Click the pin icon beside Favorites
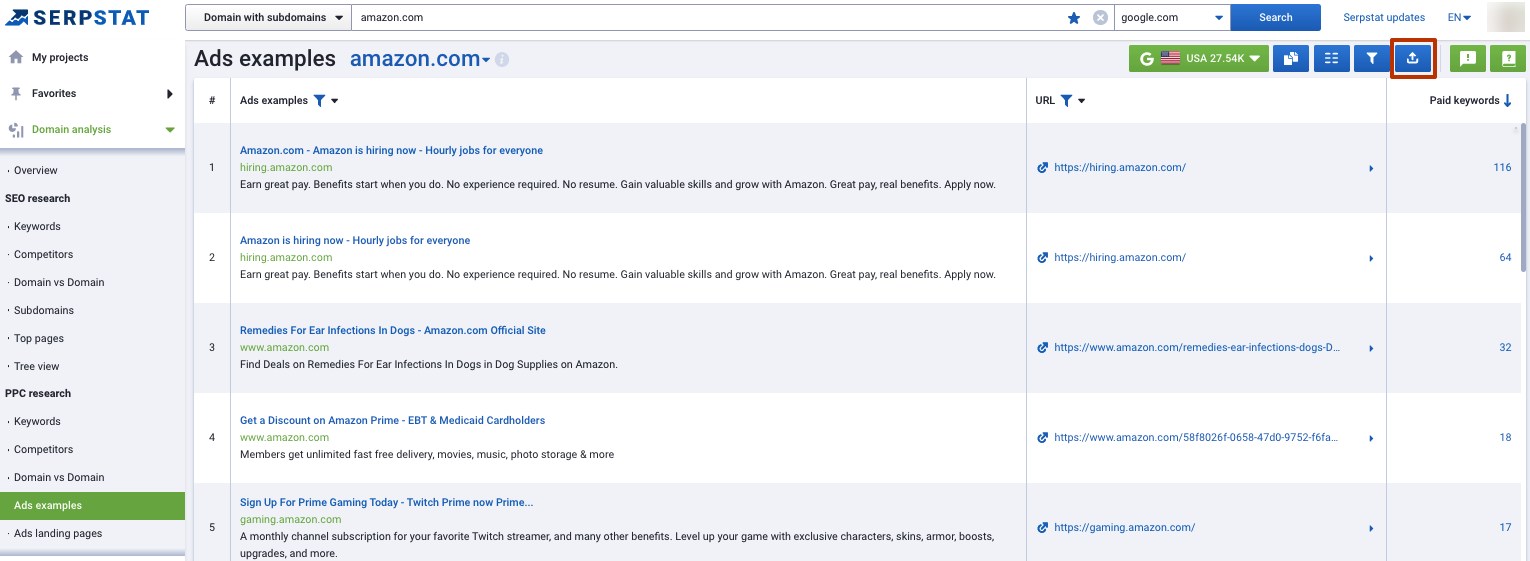Viewport: 1530px width, 561px height. coord(16,93)
